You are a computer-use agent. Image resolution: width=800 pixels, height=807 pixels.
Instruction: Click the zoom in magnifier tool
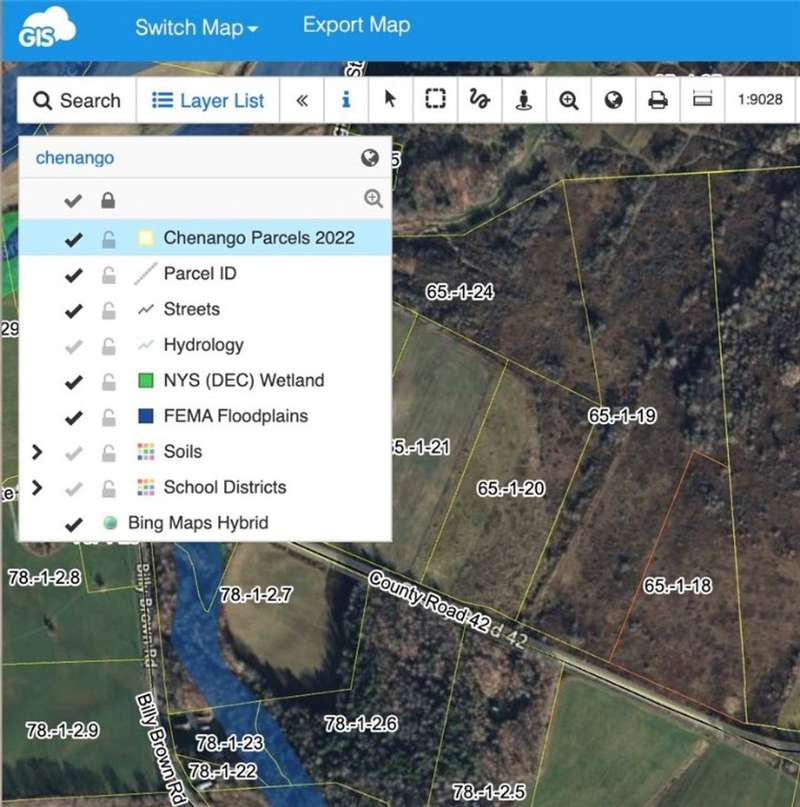pyautogui.click(x=569, y=100)
